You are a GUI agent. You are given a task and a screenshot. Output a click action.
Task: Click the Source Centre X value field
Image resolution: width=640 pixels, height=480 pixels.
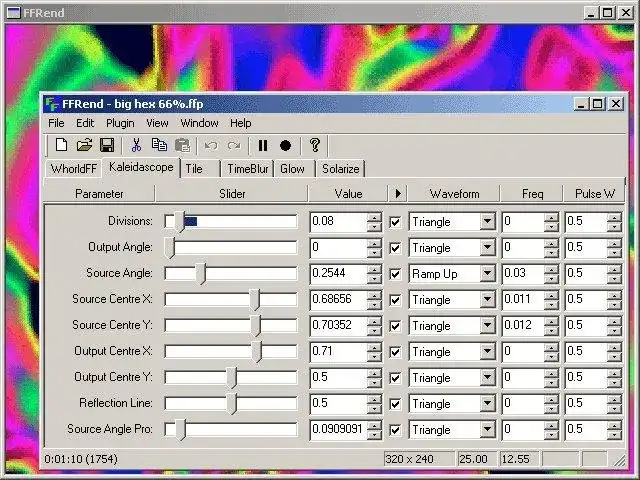click(338, 300)
